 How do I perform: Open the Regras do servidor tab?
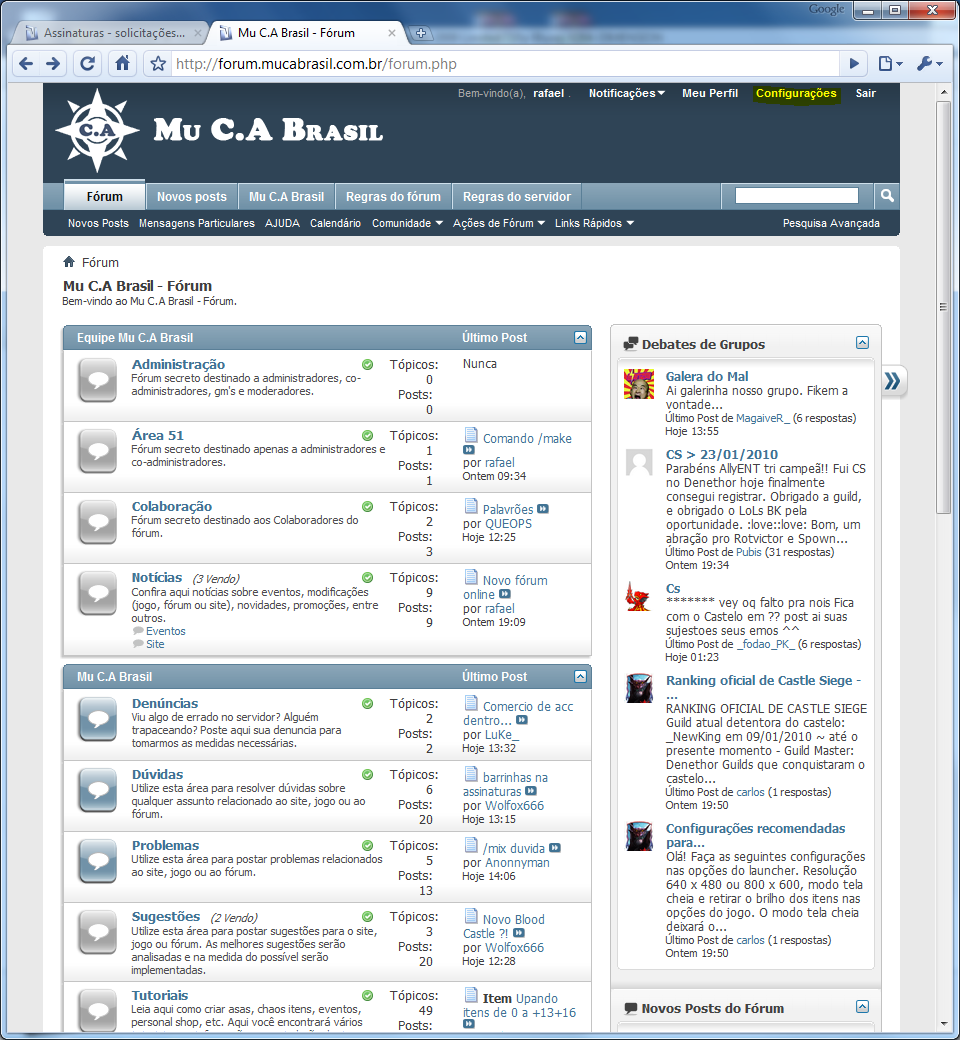(516, 196)
